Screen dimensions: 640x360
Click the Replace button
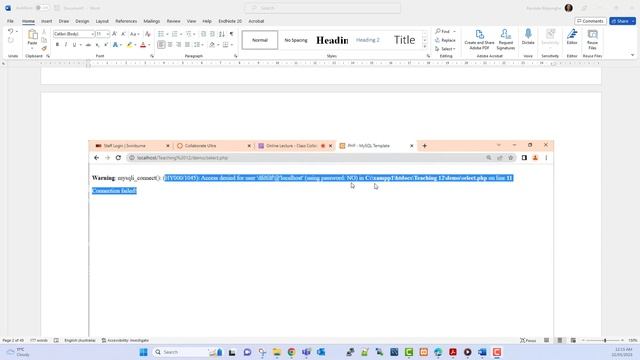tap(445, 40)
